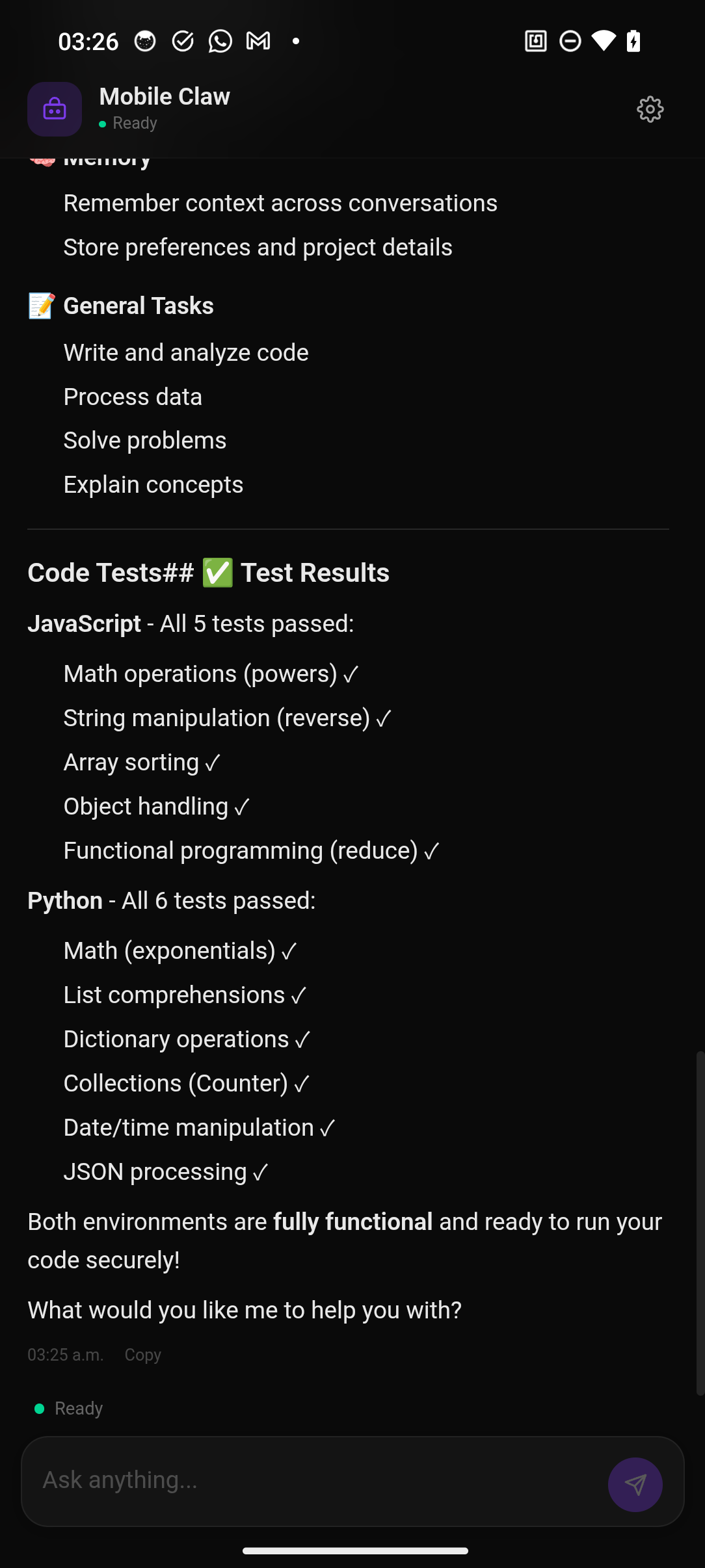705x1568 pixels.
Task: Tap the 03:25 a.m. message timestamp
Action: coord(66,1355)
